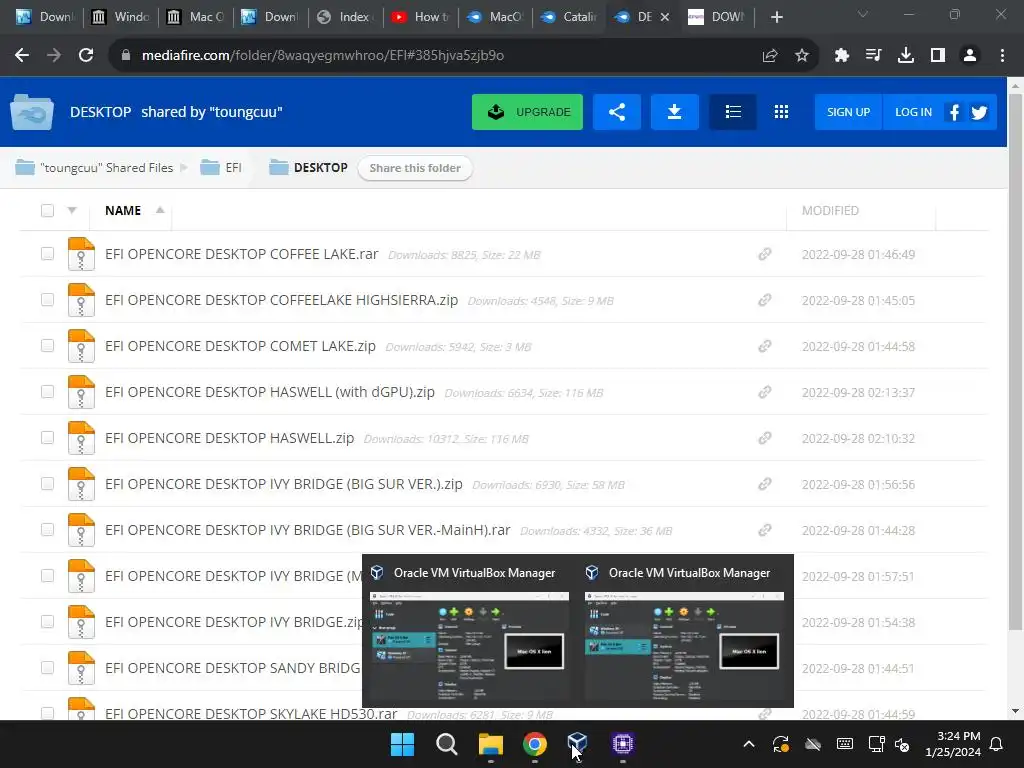
Task: Go back to previous page
Action: click(x=22, y=56)
